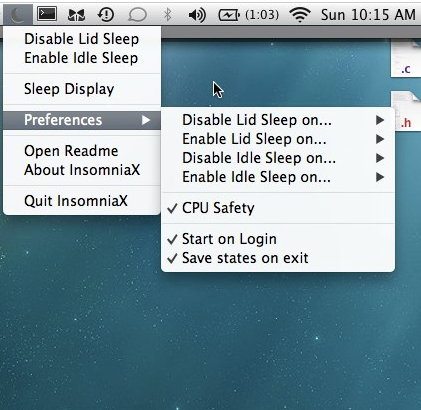Expand Enable Lid Sleep on... submenu
Viewport: 421px width, 410px height.
pyautogui.click(x=278, y=139)
